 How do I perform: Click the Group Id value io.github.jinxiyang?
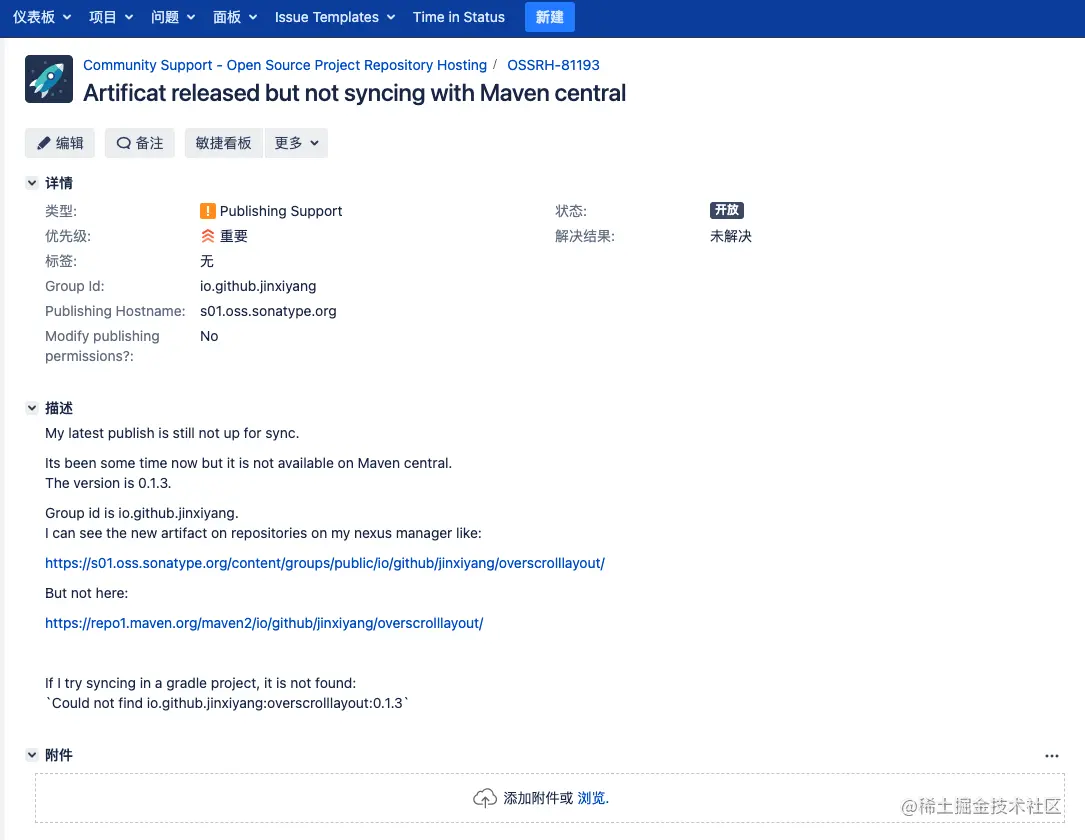[258, 286]
